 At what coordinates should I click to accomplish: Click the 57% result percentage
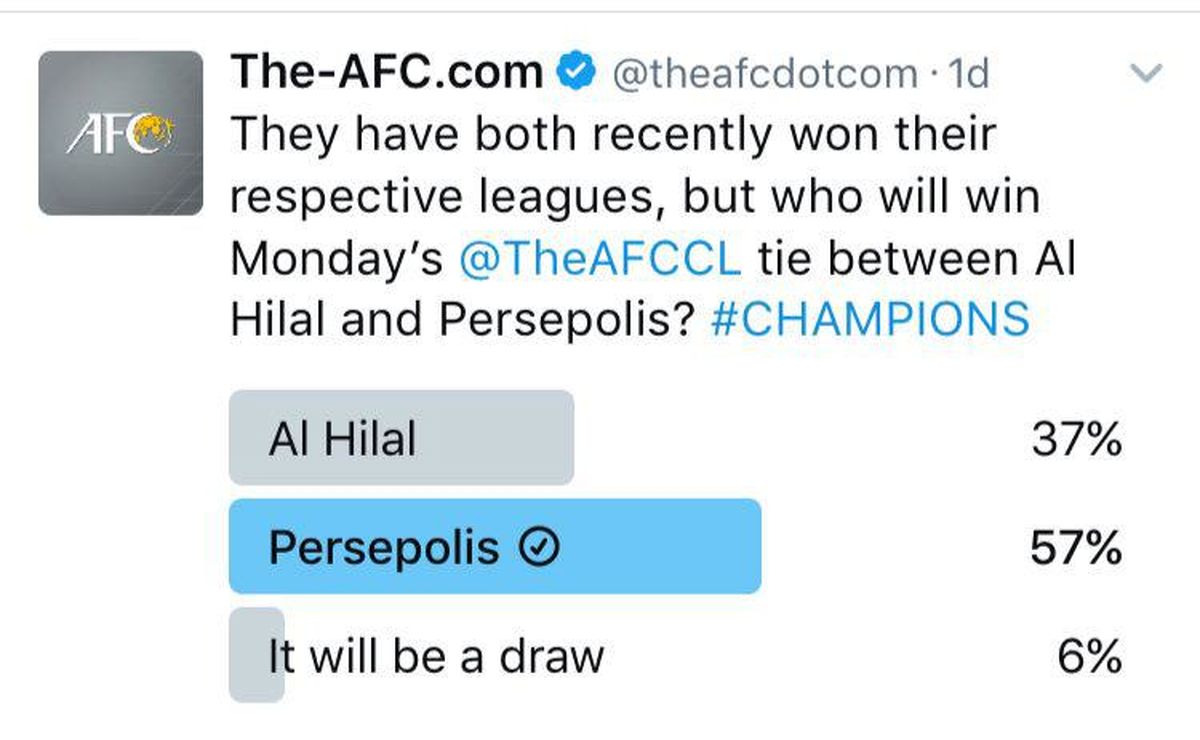[x=1078, y=546]
